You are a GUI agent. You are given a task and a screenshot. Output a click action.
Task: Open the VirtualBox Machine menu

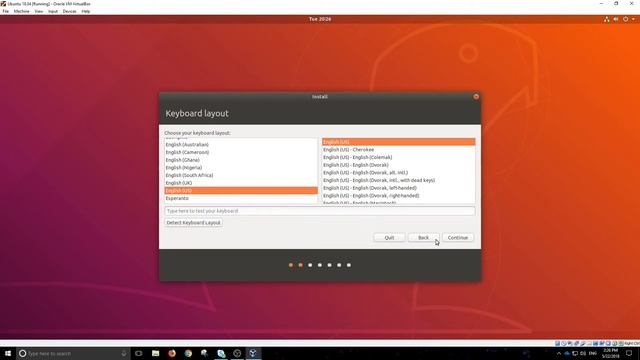pyautogui.click(x=22, y=11)
